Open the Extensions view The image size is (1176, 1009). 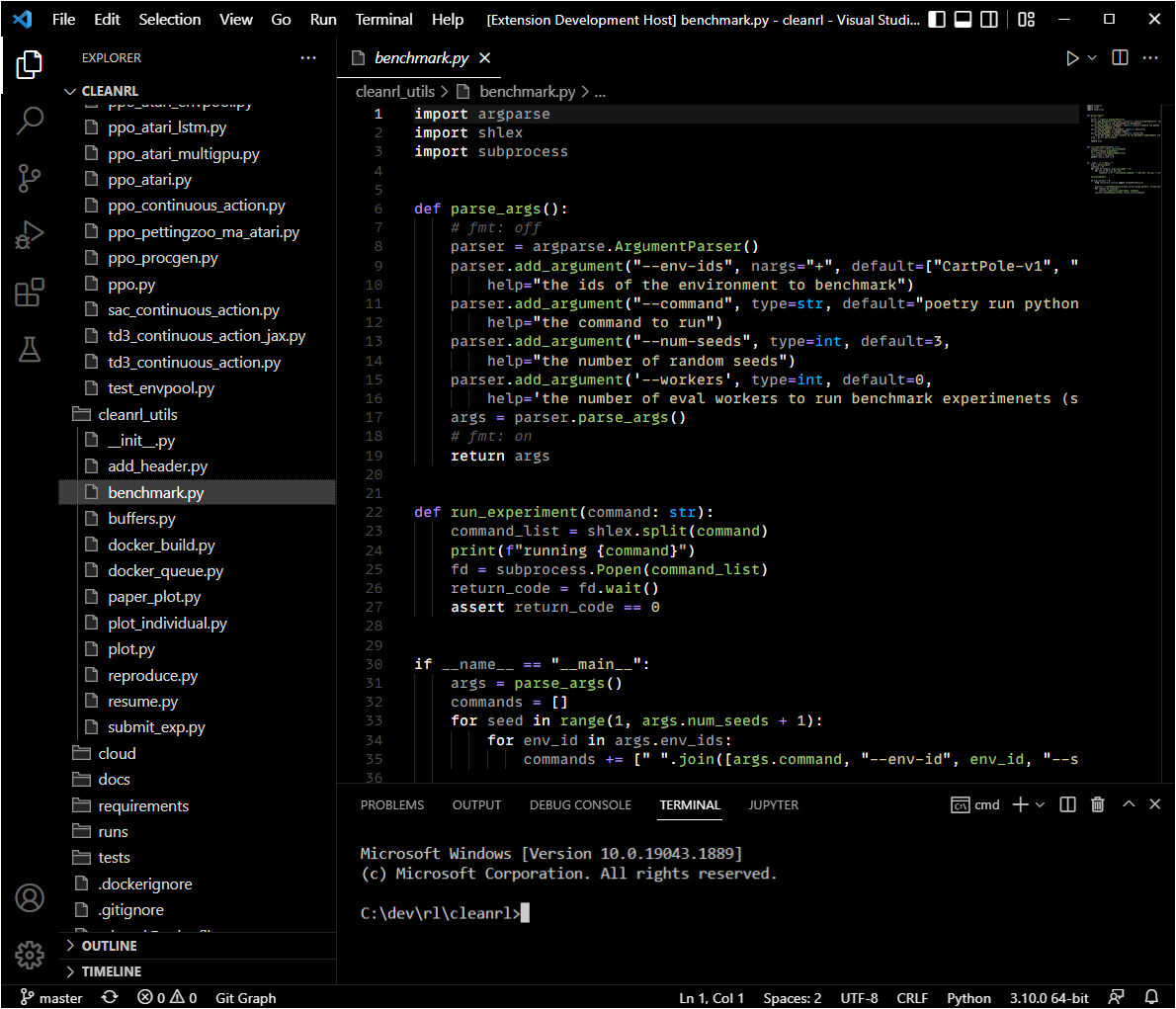tap(30, 293)
